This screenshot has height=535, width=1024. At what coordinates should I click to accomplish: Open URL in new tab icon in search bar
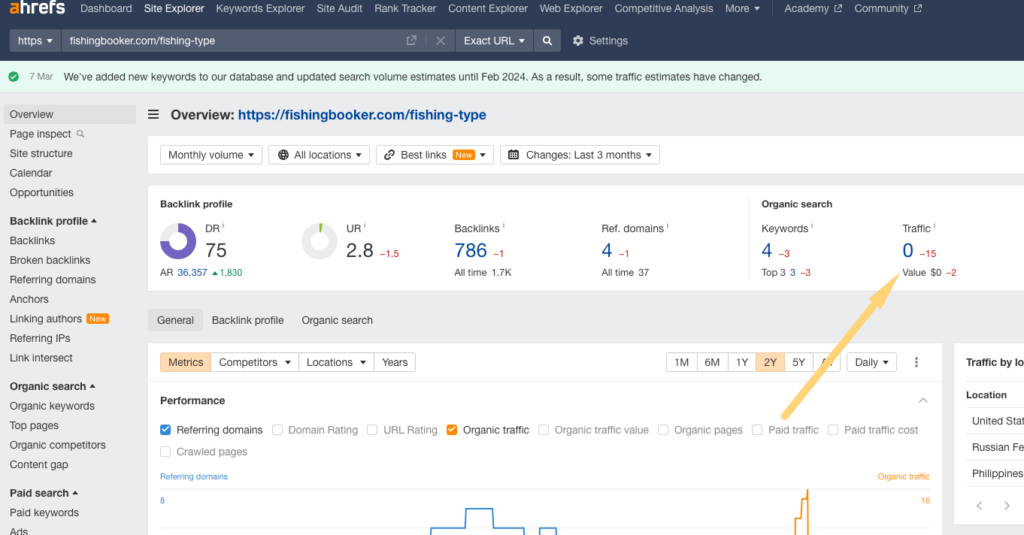tap(411, 41)
